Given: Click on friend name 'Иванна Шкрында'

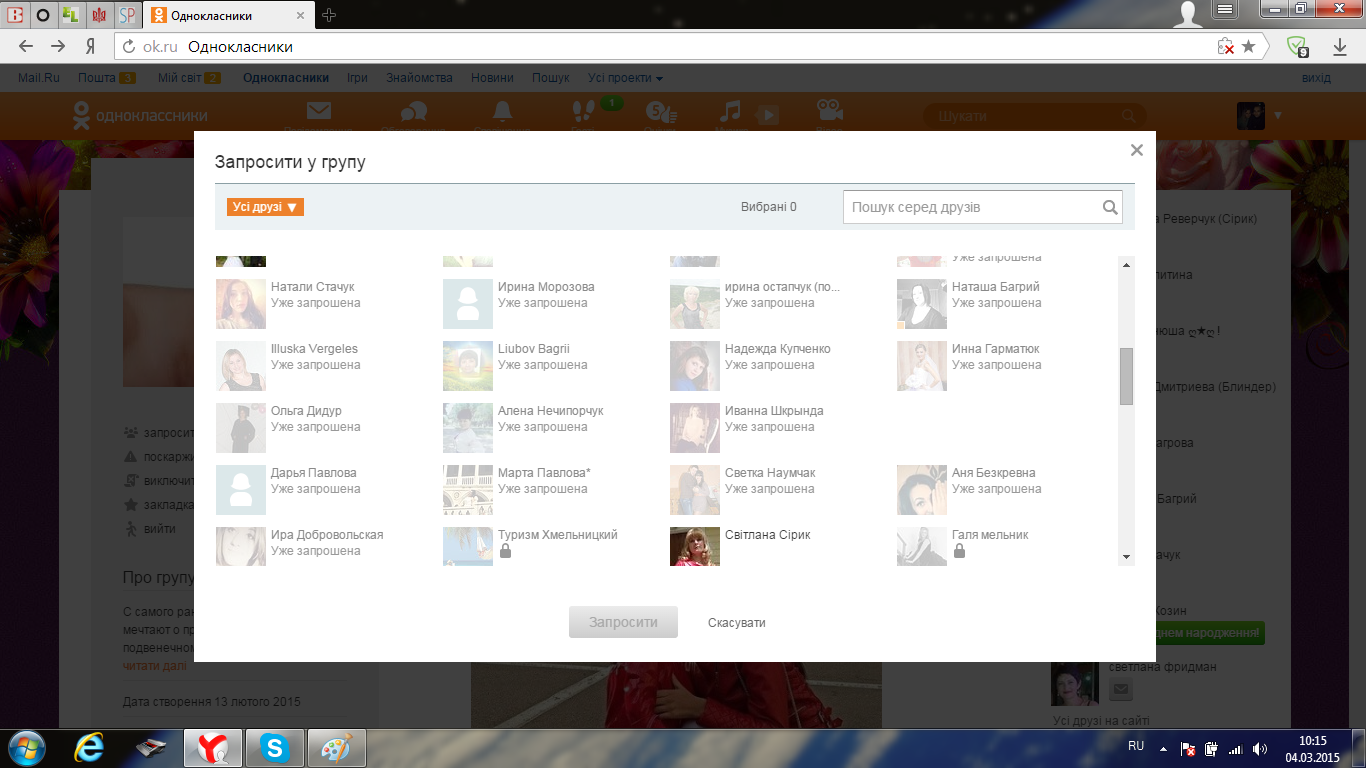Looking at the screenshot, I should [x=774, y=411].
